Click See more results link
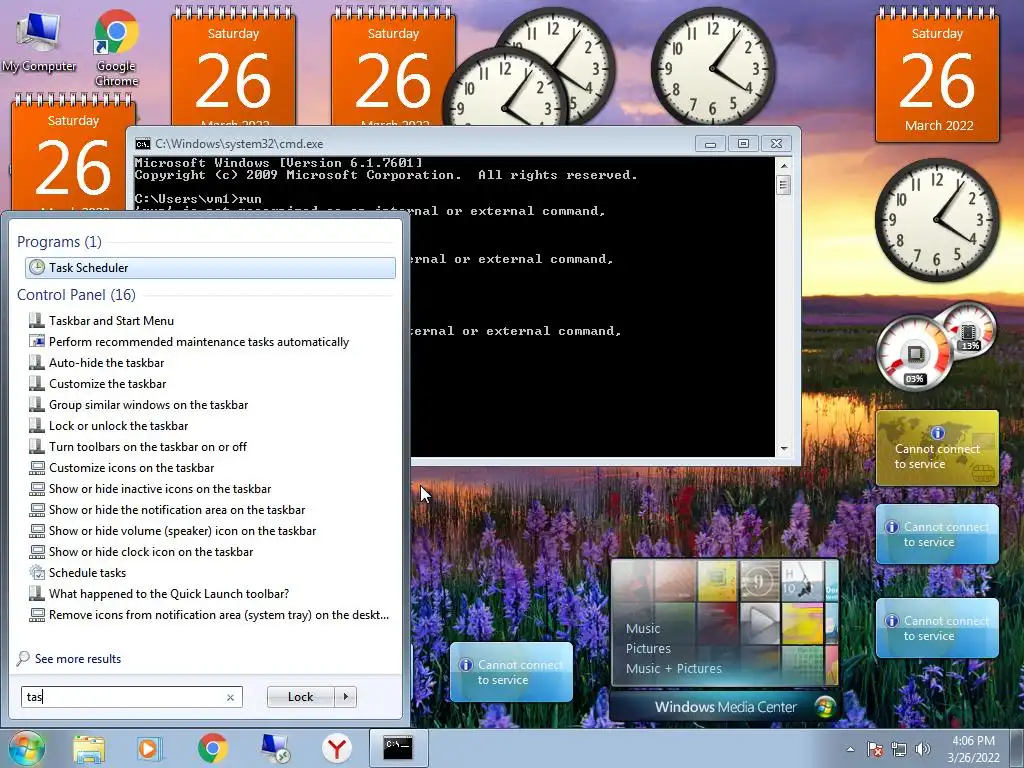 (78, 659)
